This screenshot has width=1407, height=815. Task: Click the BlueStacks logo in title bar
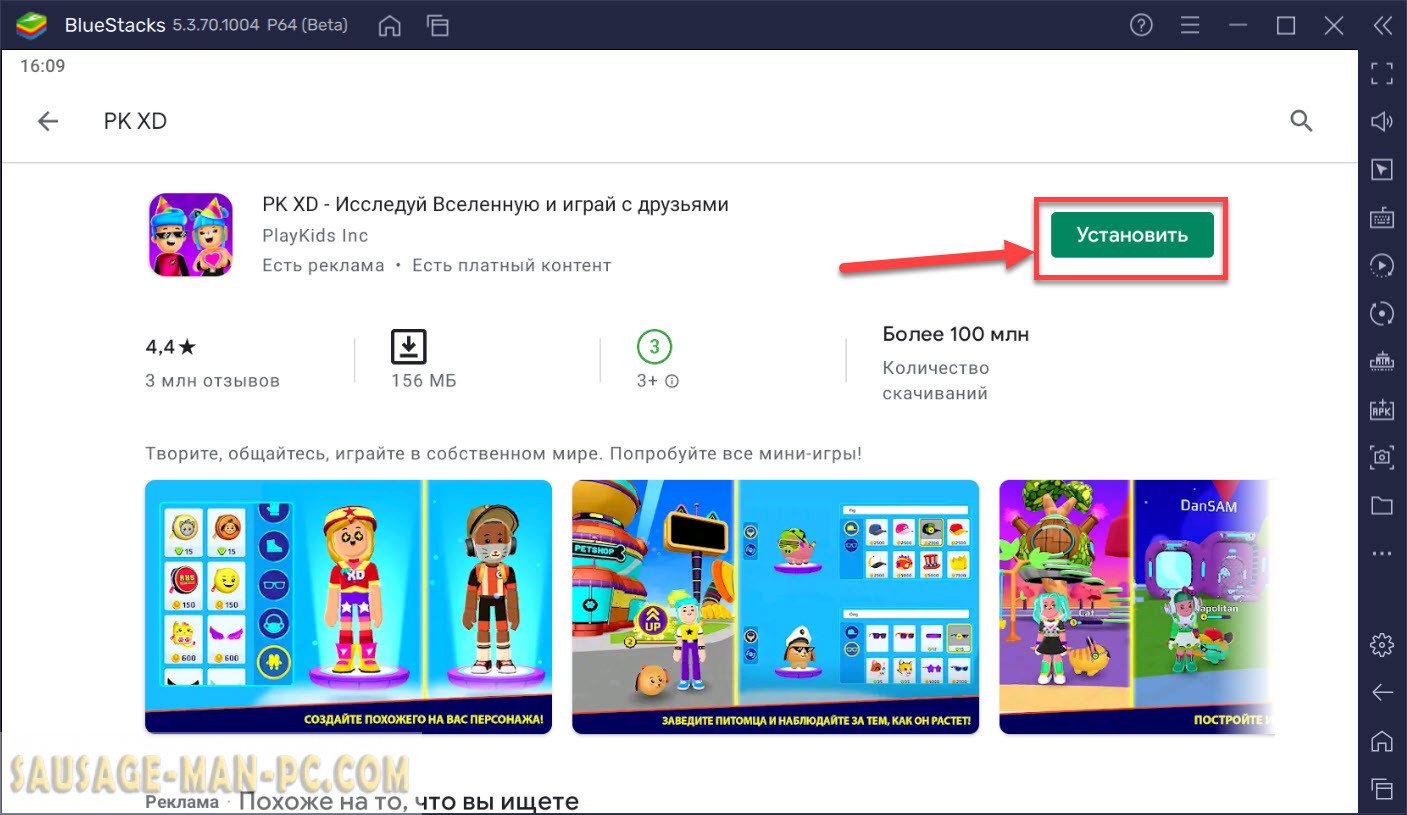tap(33, 25)
